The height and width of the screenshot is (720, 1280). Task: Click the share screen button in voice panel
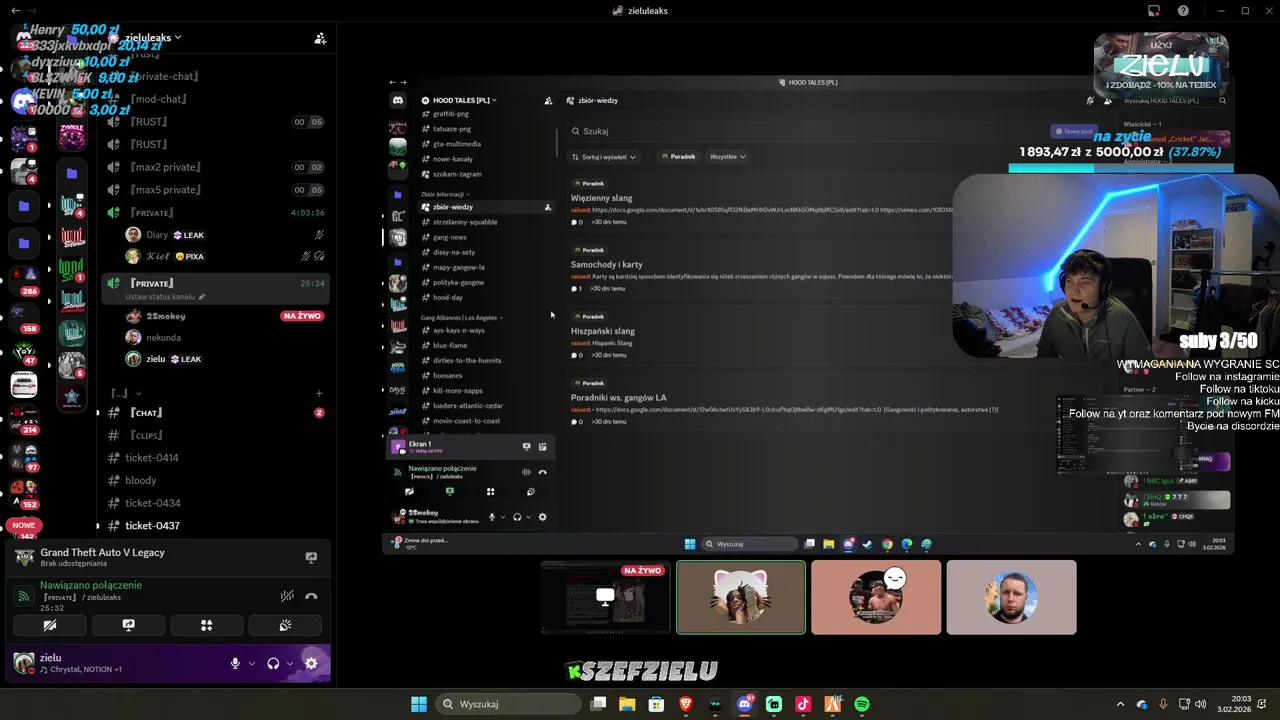[128, 625]
